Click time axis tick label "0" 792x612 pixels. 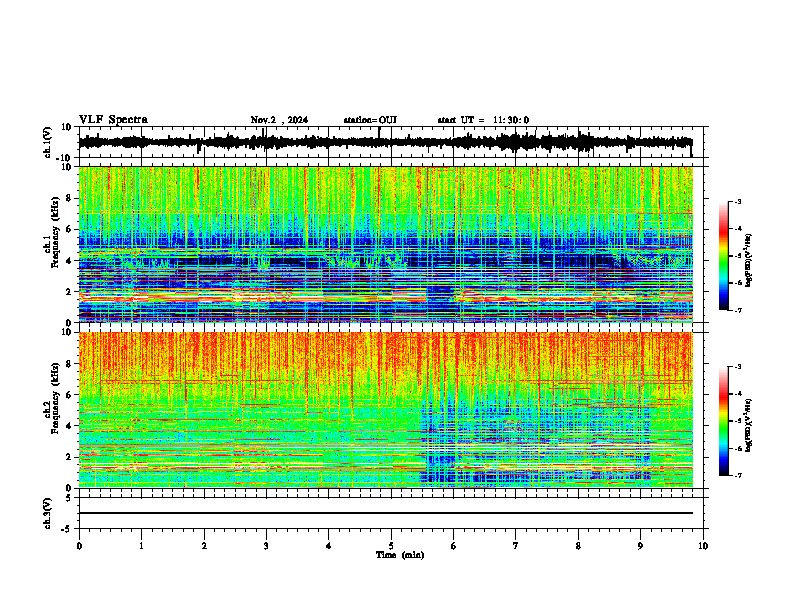click(79, 546)
